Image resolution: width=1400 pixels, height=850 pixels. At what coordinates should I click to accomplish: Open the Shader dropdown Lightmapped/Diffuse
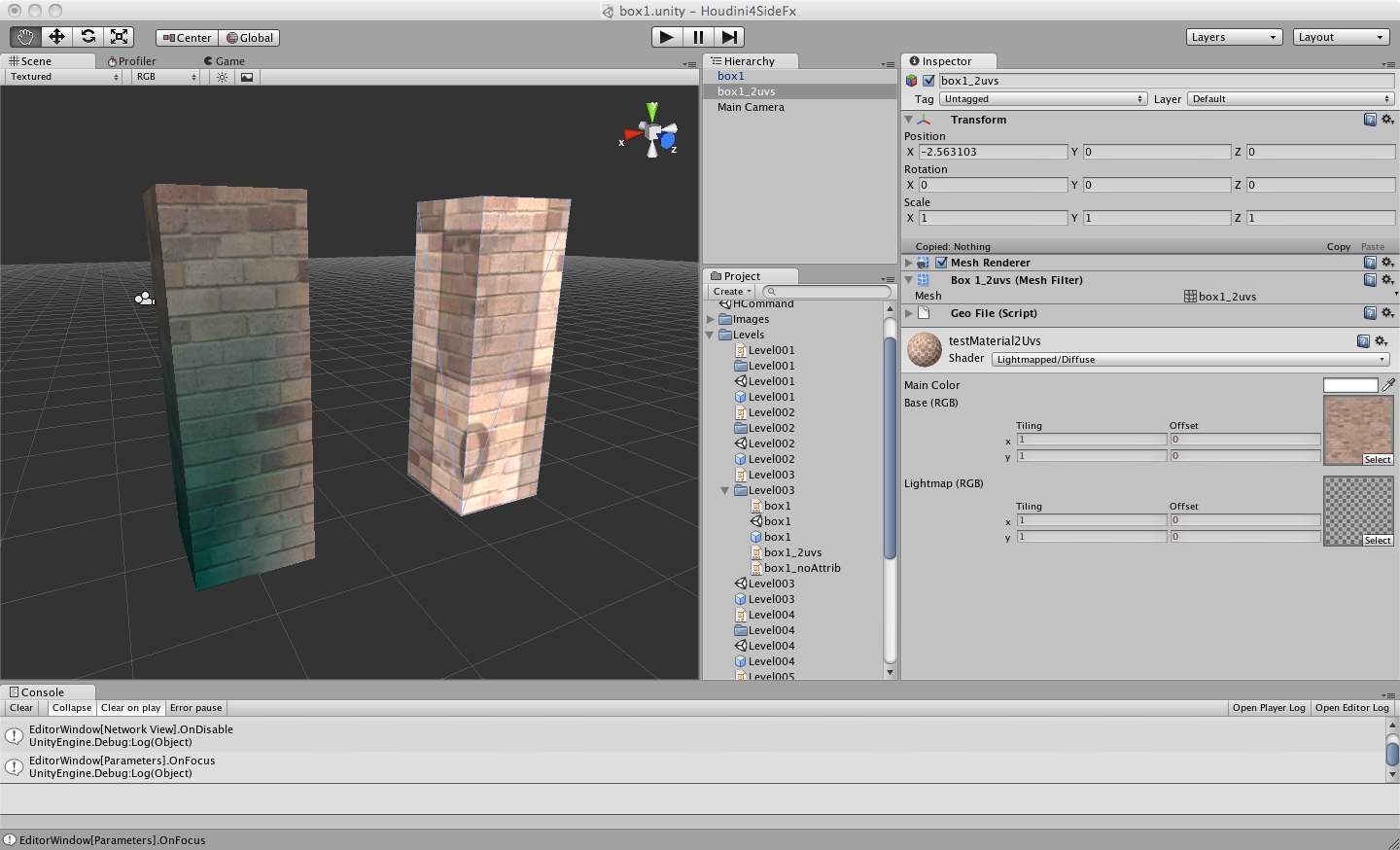pos(1190,360)
